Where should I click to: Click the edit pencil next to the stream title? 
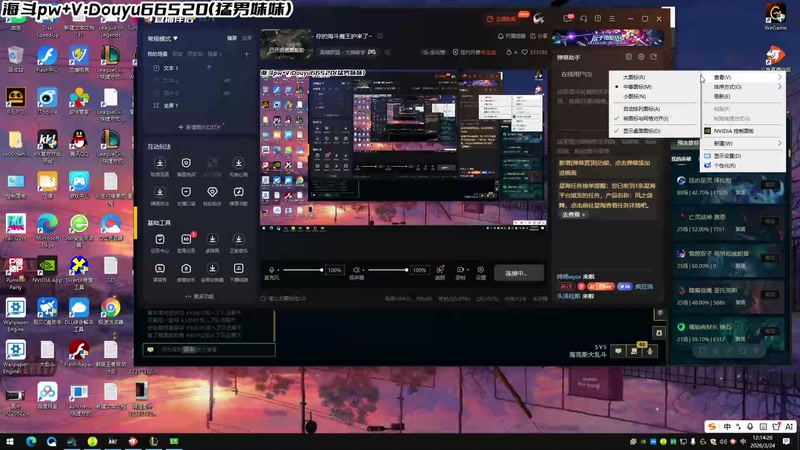click(x=380, y=36)
